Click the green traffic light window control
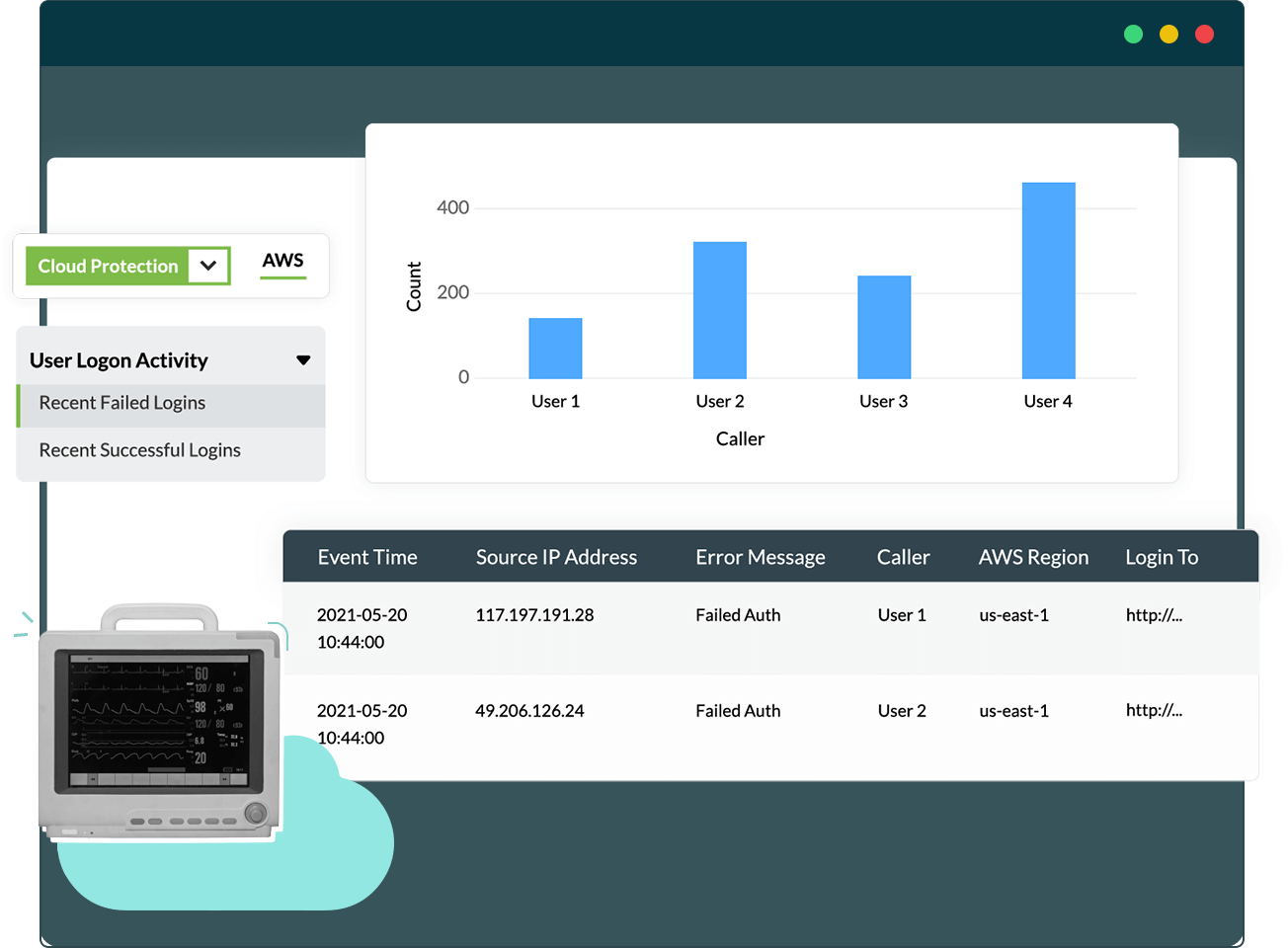This screenshot has width=1288, height=948. point(1133,33)
